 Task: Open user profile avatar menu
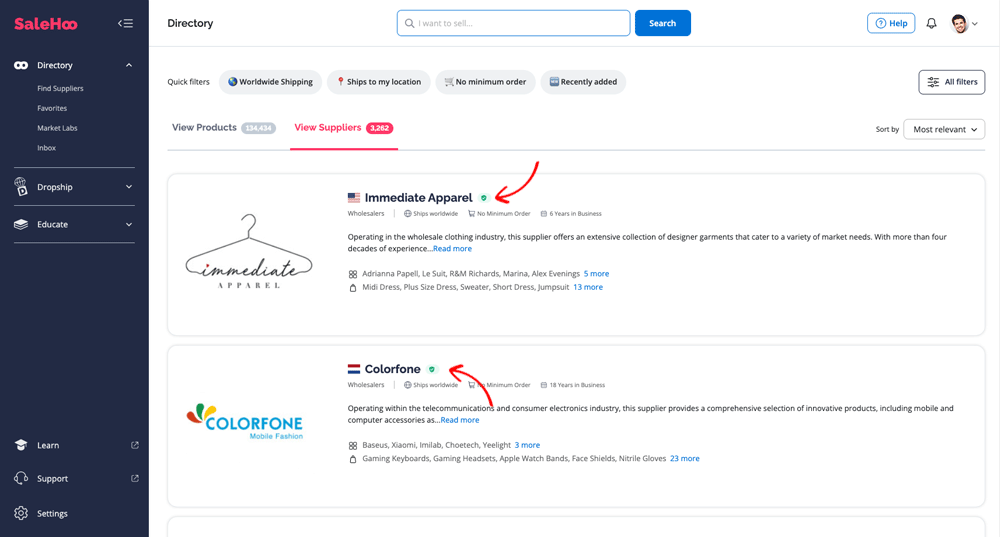963,23
